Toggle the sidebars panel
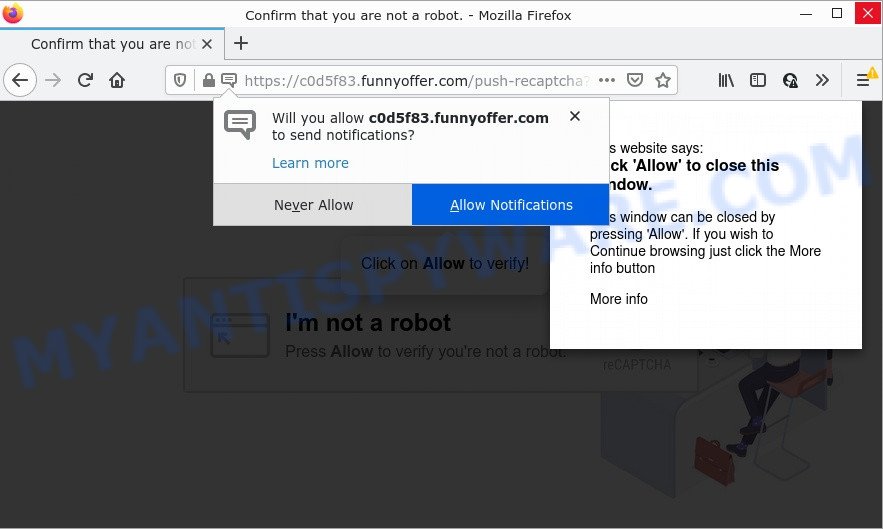This screenshot has height=529, width=883. pos(758,81)
